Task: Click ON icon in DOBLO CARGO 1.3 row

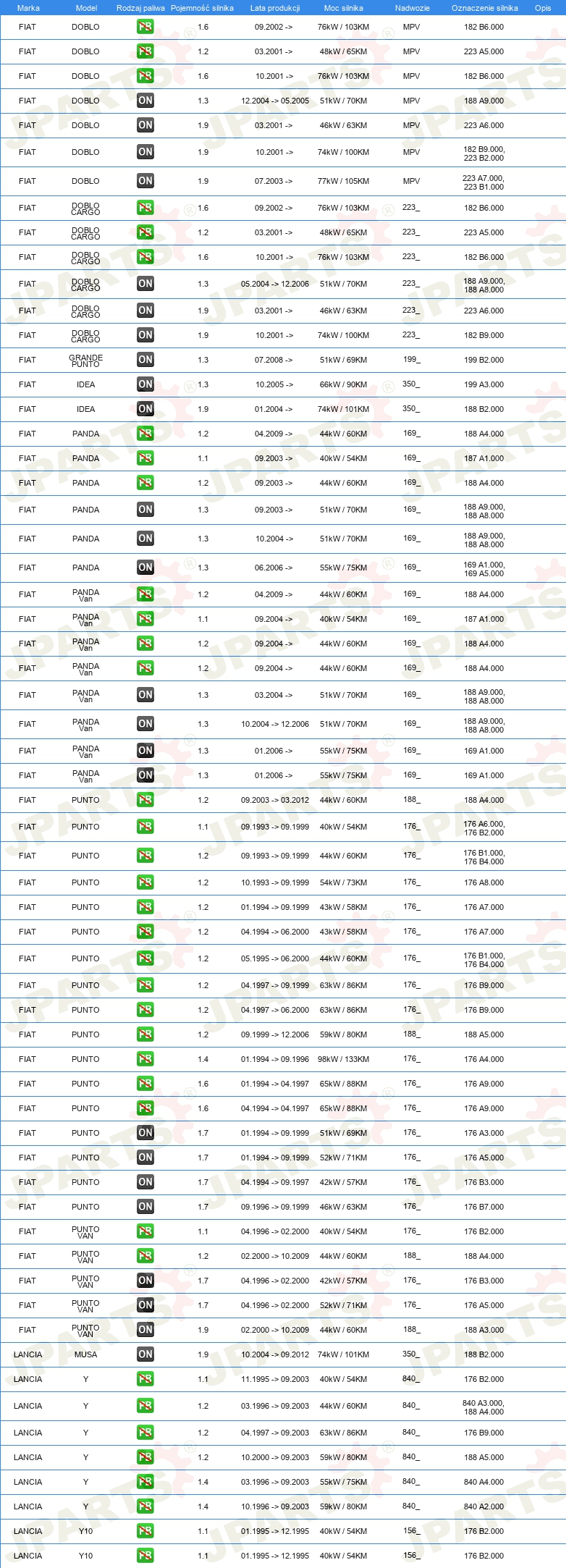Action: coord(145,284)
